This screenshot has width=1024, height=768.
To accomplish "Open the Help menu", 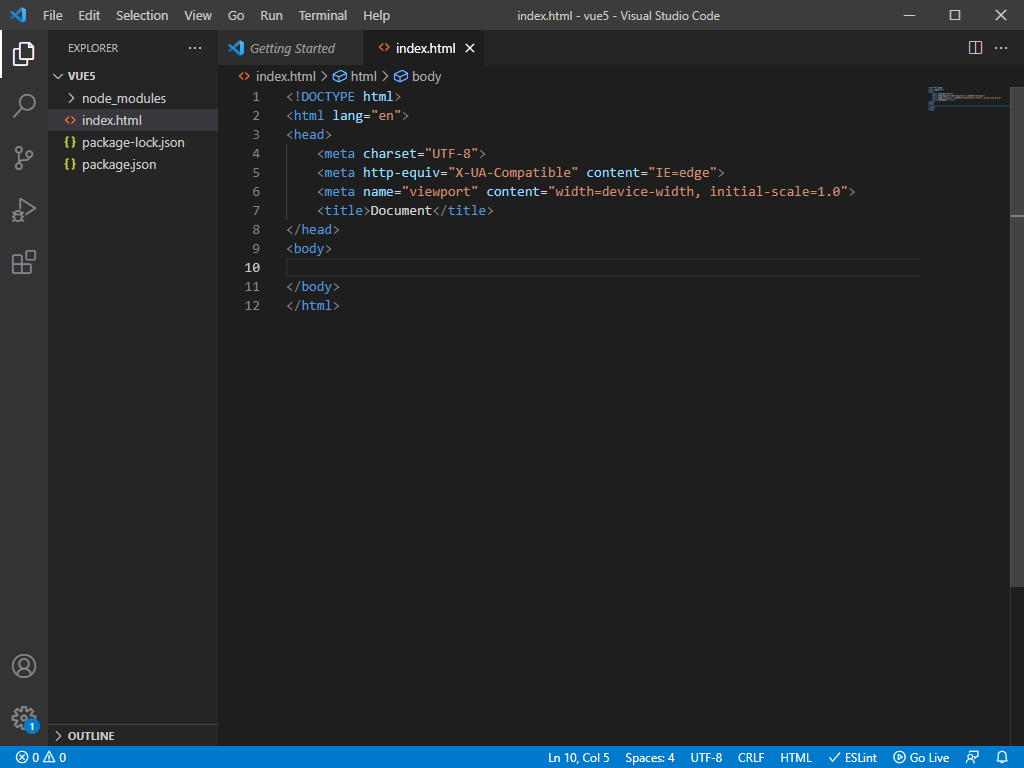I will 376,15.
